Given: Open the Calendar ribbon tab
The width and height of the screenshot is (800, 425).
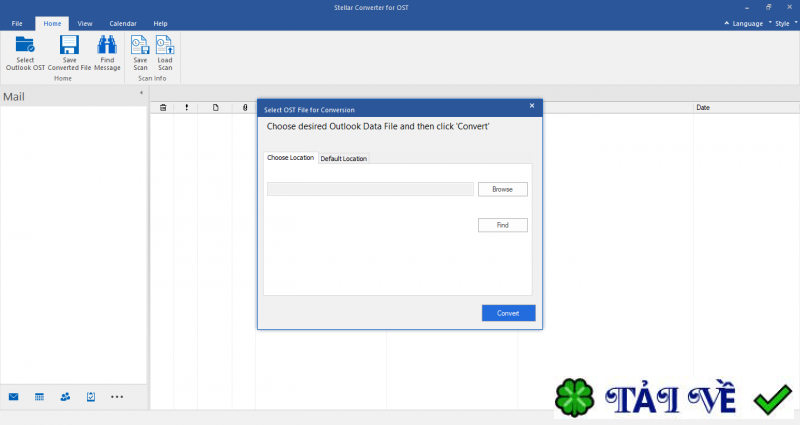Looking at the screenshot, I should coord(123,23).
